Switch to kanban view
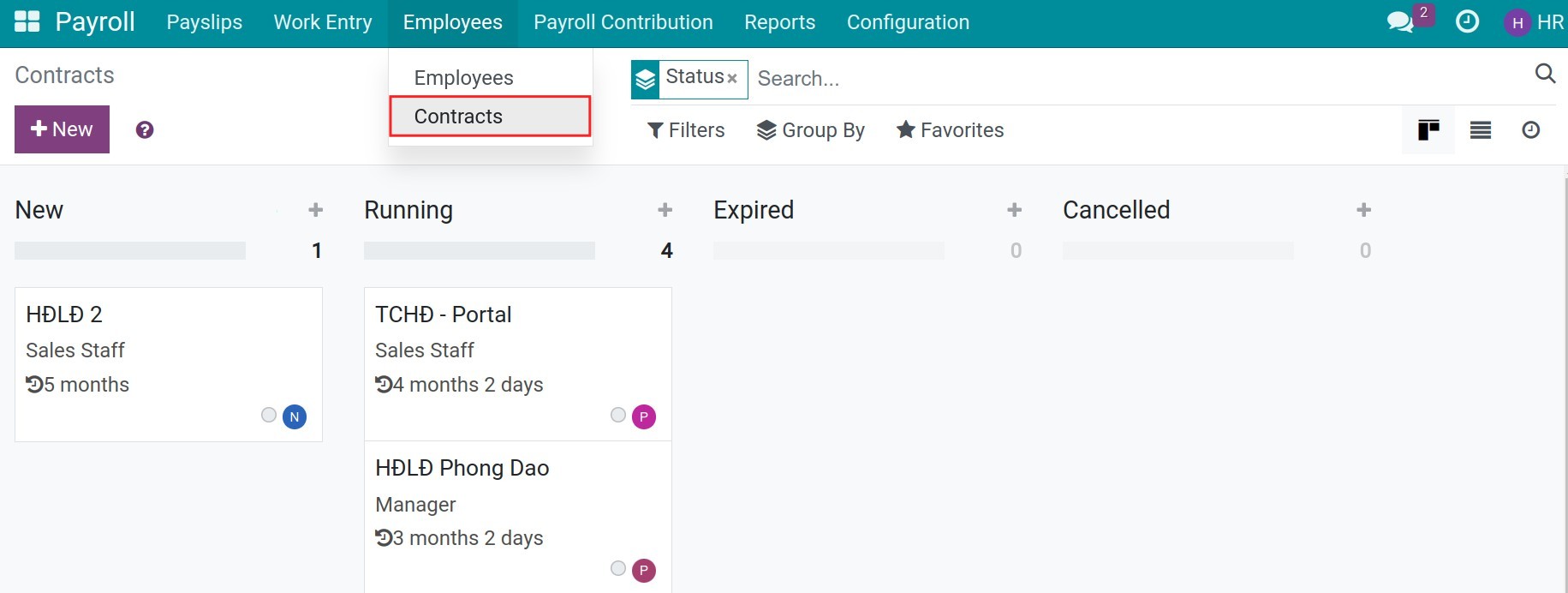The image size is (1568, 593). [x=1428, y=130]
